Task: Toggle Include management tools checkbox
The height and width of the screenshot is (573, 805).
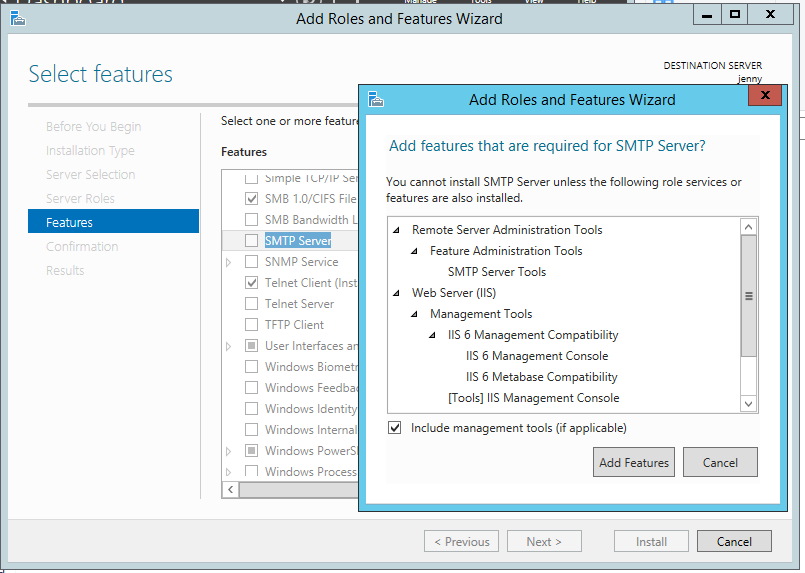Action: pyautogui.click(x=394, y=428)
